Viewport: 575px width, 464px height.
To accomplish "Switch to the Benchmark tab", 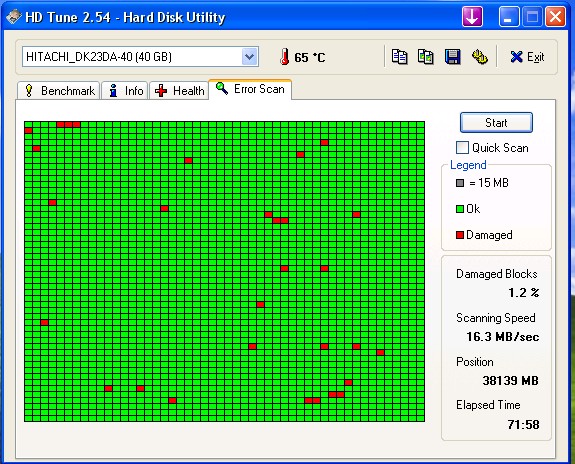I will 59,91.
